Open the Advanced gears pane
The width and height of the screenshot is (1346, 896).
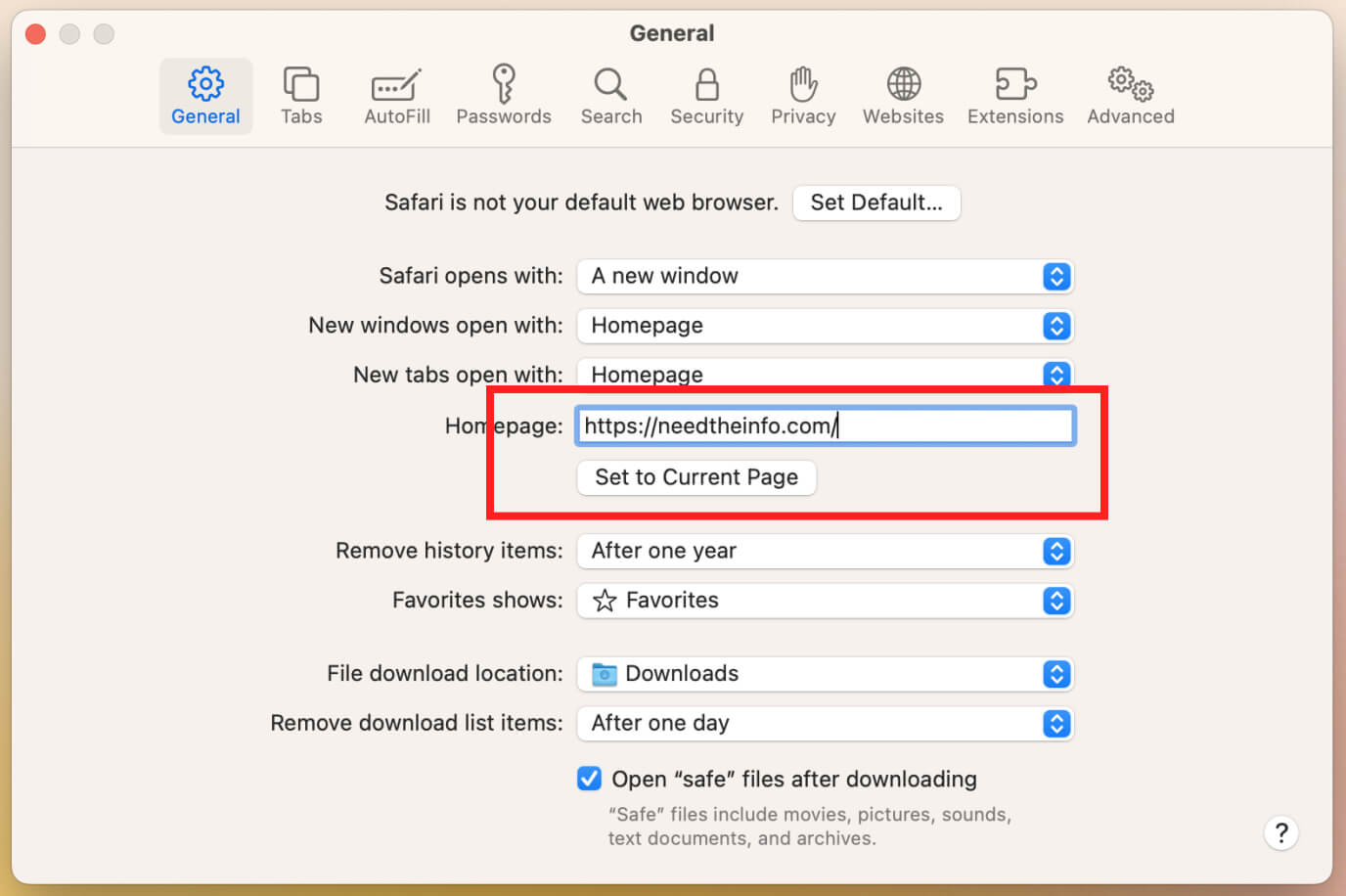pos(1130,85)
